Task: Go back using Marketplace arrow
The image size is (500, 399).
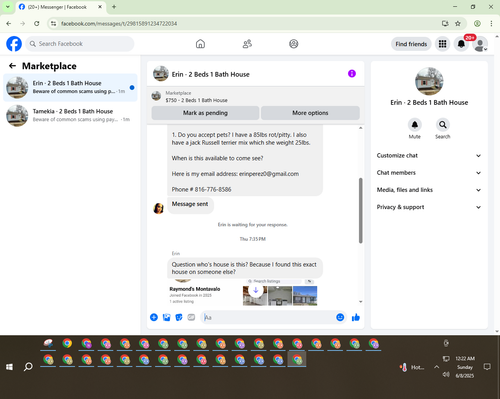Action: [x=12, y=66]
